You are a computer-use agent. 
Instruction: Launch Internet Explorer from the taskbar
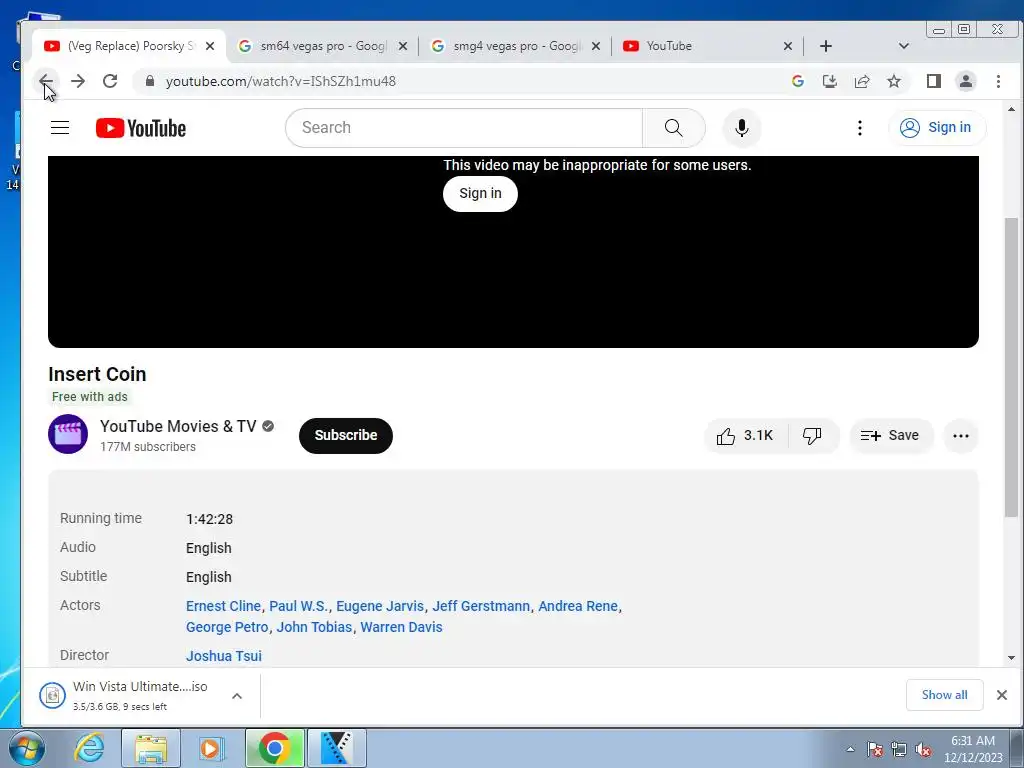click(x=89, y=749)
